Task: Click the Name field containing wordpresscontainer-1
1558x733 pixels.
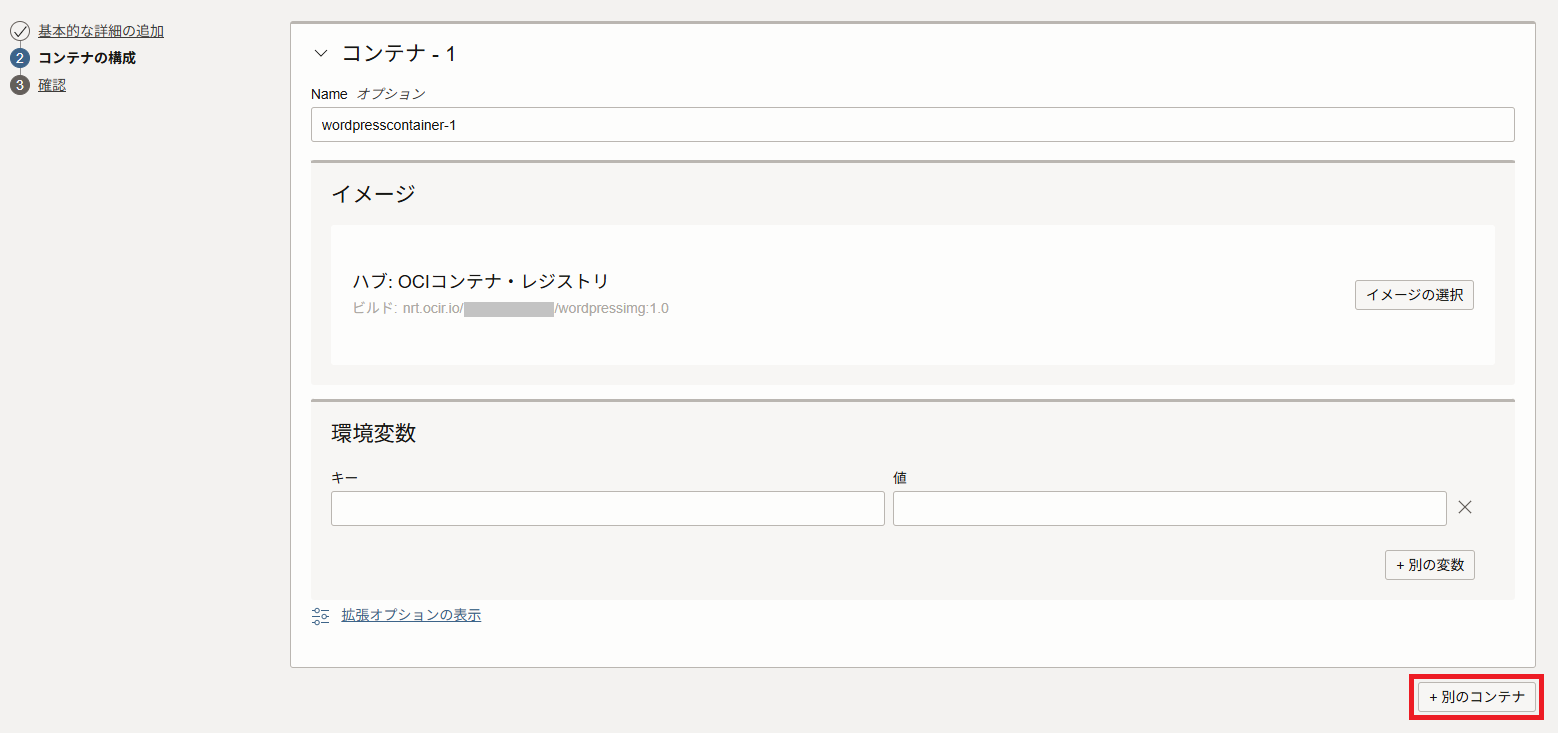Action: [x=912, y=125]
